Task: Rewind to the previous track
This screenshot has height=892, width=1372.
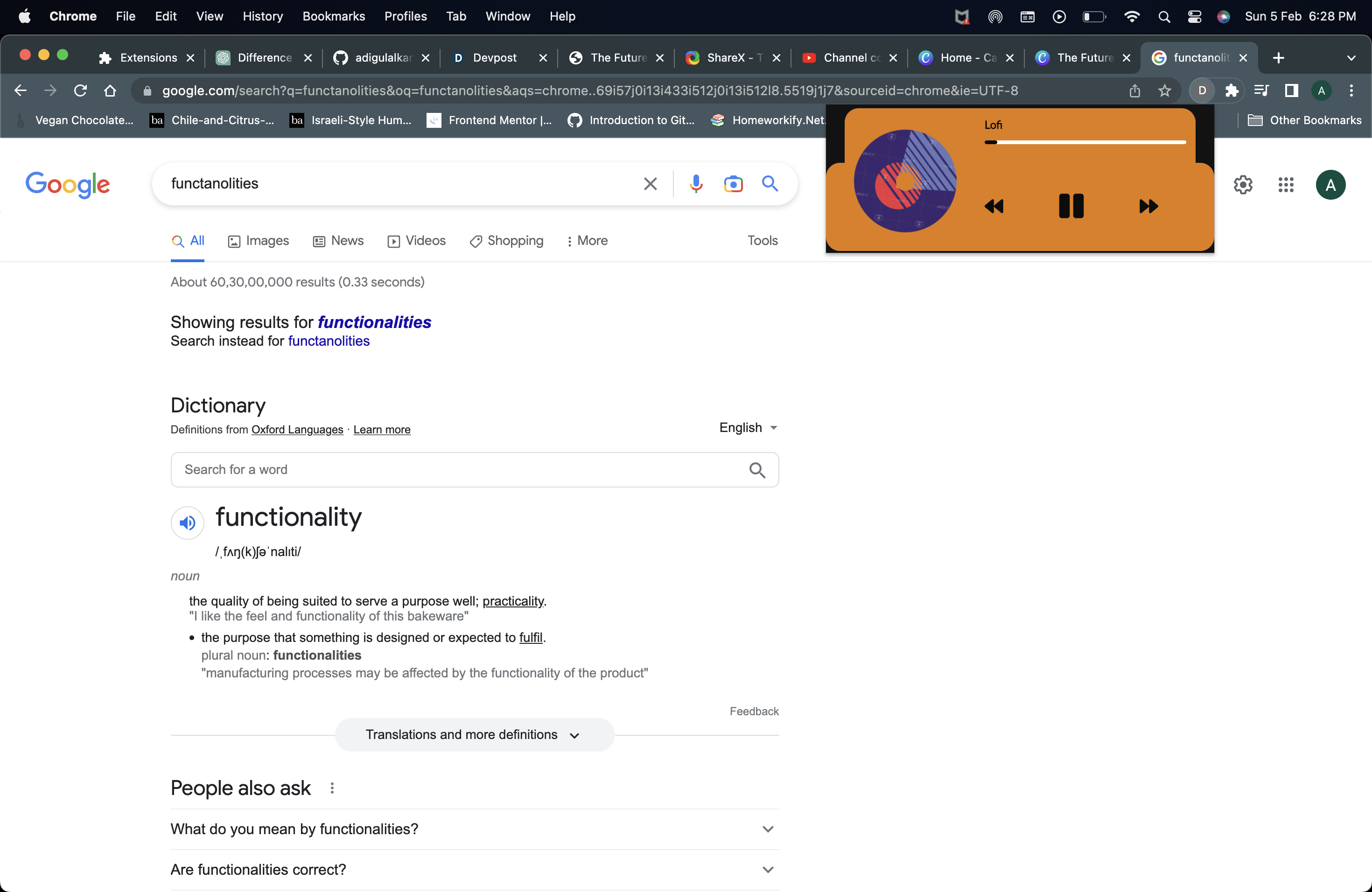Action: (994, 206)
